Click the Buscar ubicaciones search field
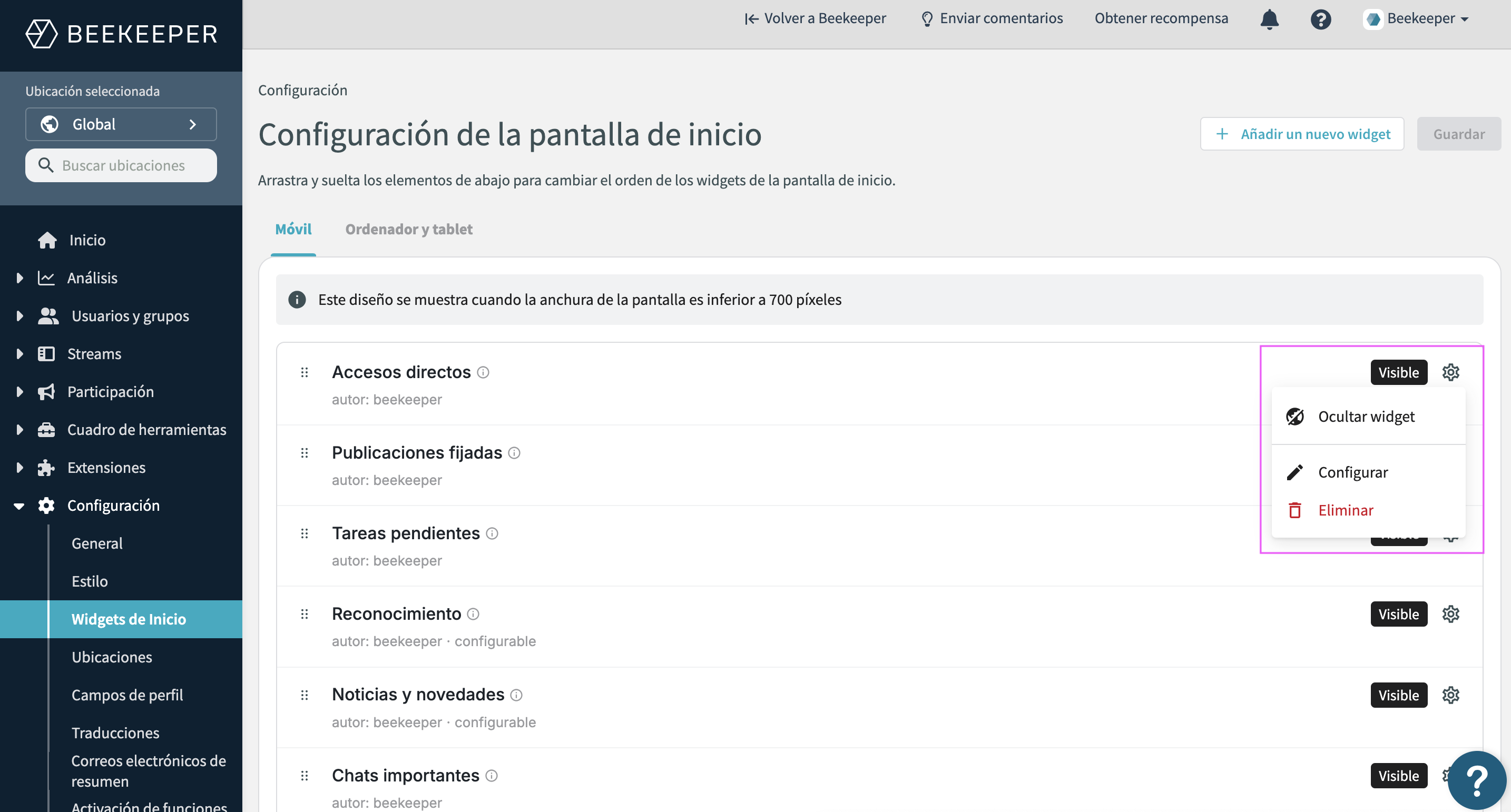Image resolution: width=1511 pixels, height=812 pixels. [121, 165]
